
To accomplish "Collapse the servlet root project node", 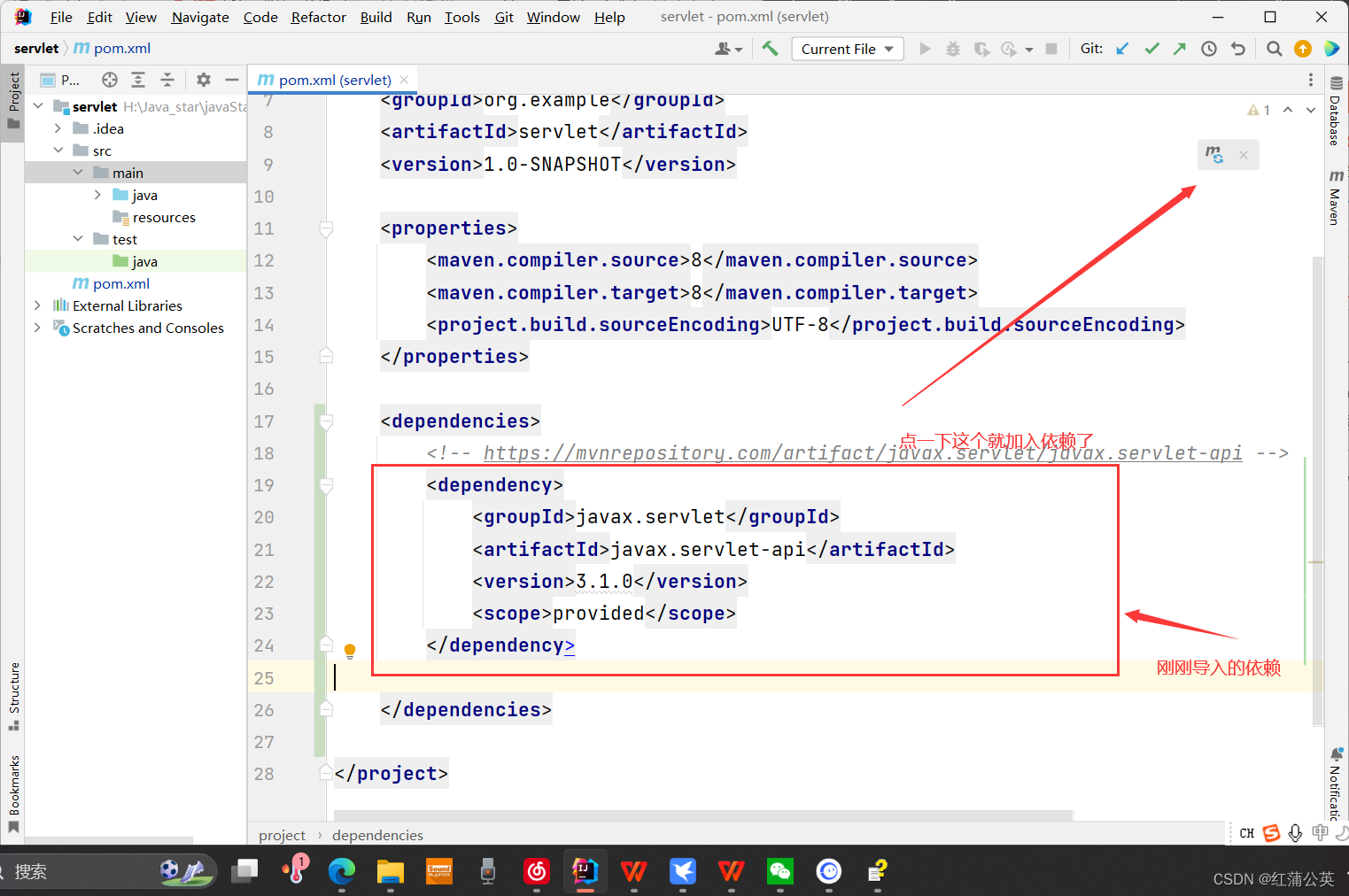I will pos(38,106).
